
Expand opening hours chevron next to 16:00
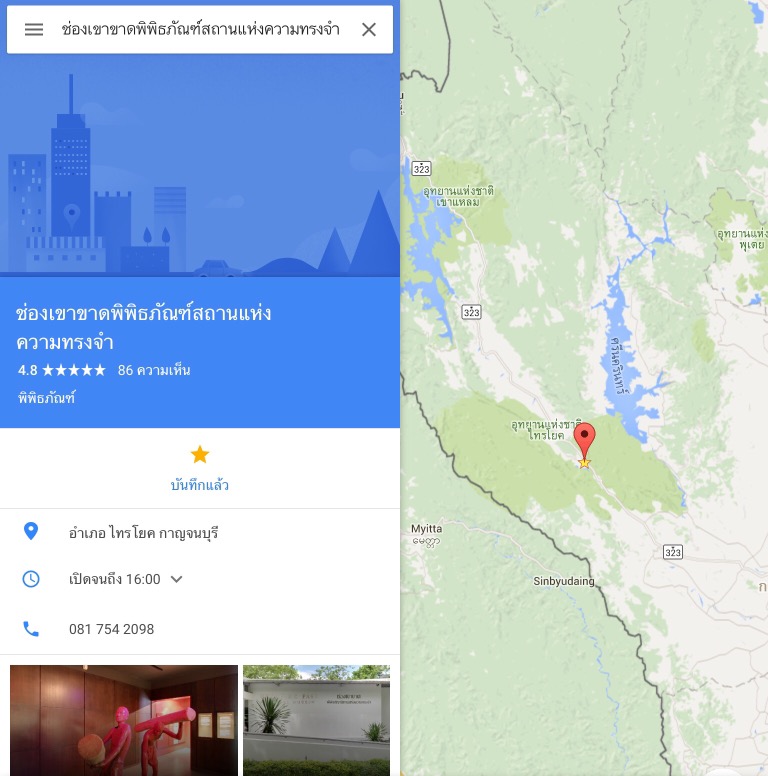pyautogui.click(x=176, y=579)
